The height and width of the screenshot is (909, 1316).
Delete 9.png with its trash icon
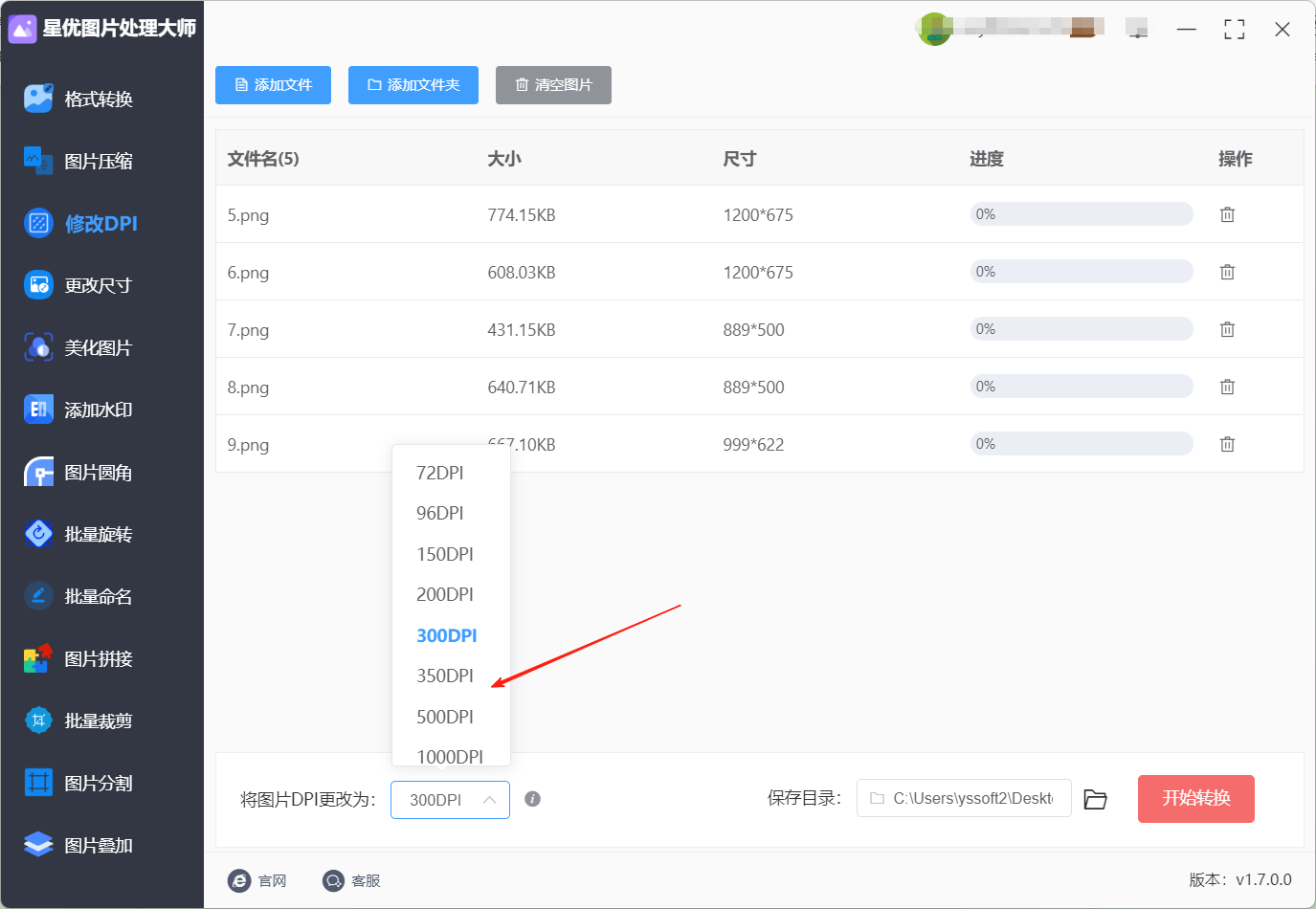(1227, 444)
